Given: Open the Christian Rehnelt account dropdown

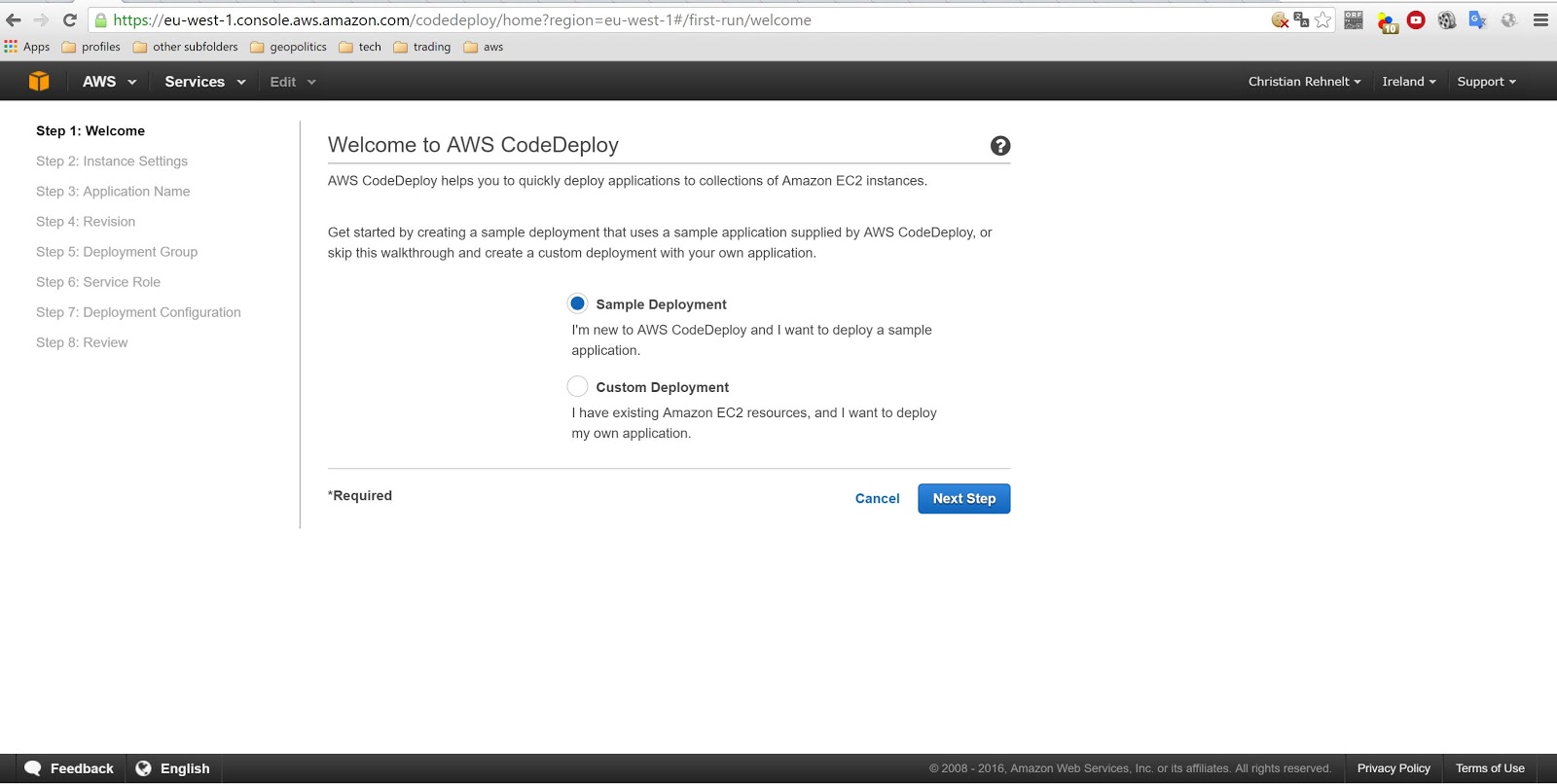Looking at the screenshot, I should pyautogui.click(x=1304, y=82).
